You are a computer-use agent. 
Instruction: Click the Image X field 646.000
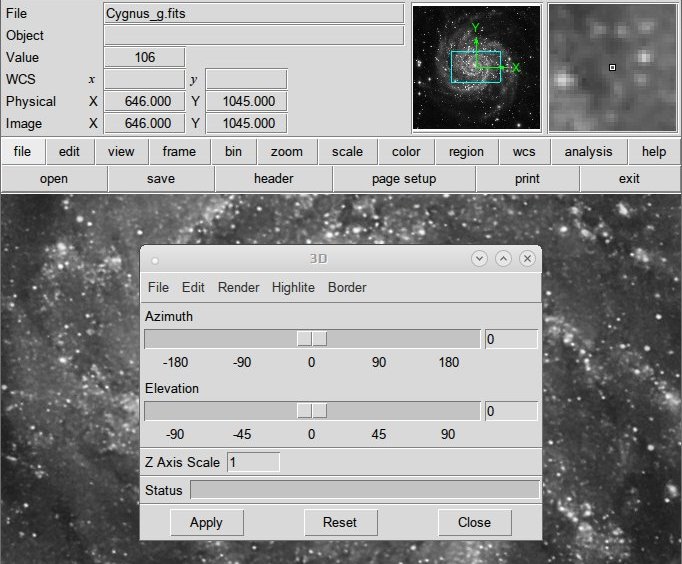click(x=145, y=123)
